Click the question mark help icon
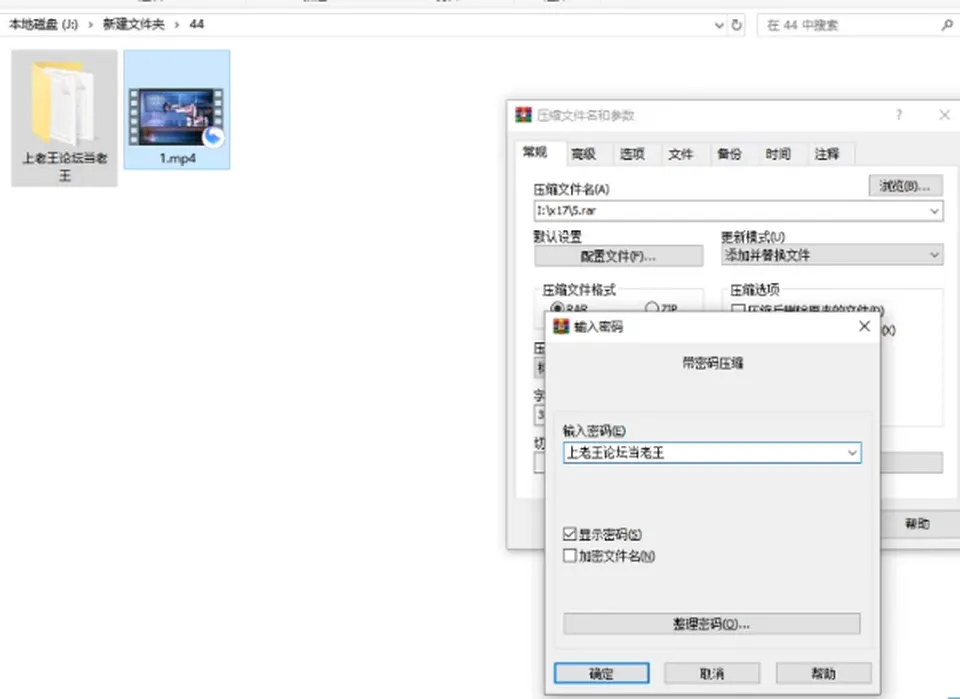The width and height of the screenshot is (960, 699). 899,114
